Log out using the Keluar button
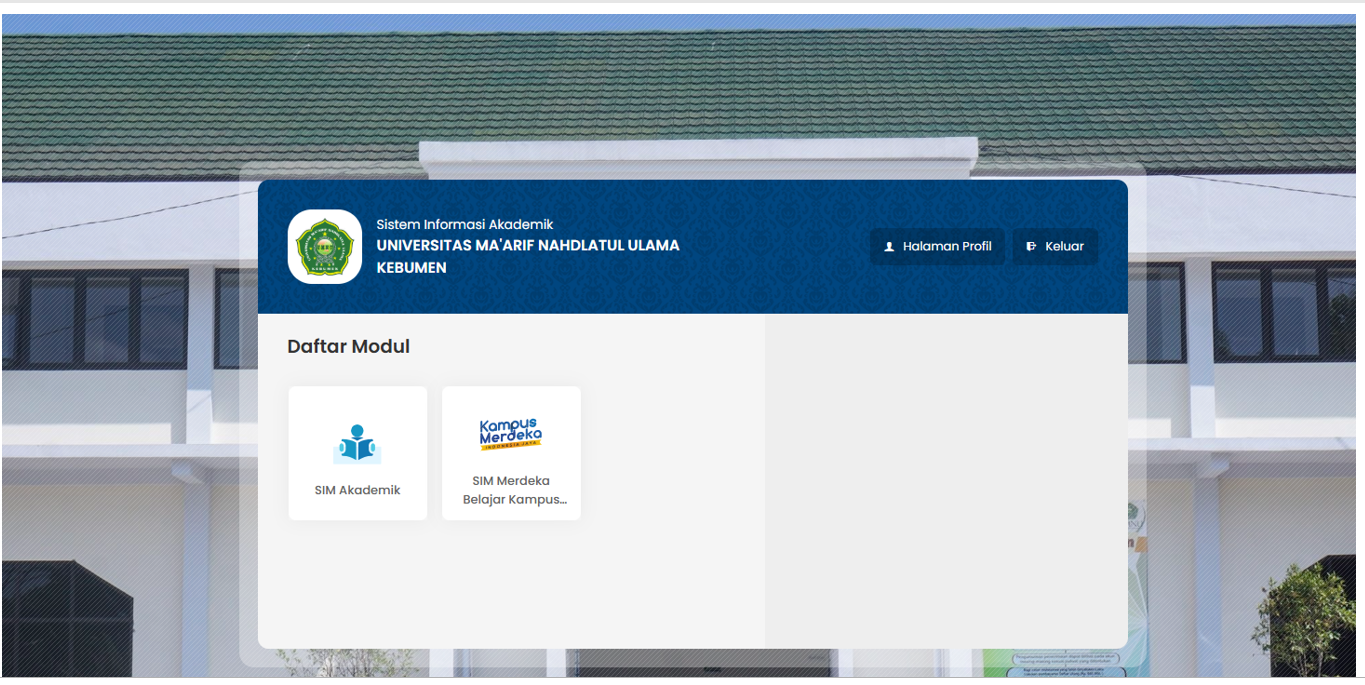1365x685 pixels. coord(1055,247)
